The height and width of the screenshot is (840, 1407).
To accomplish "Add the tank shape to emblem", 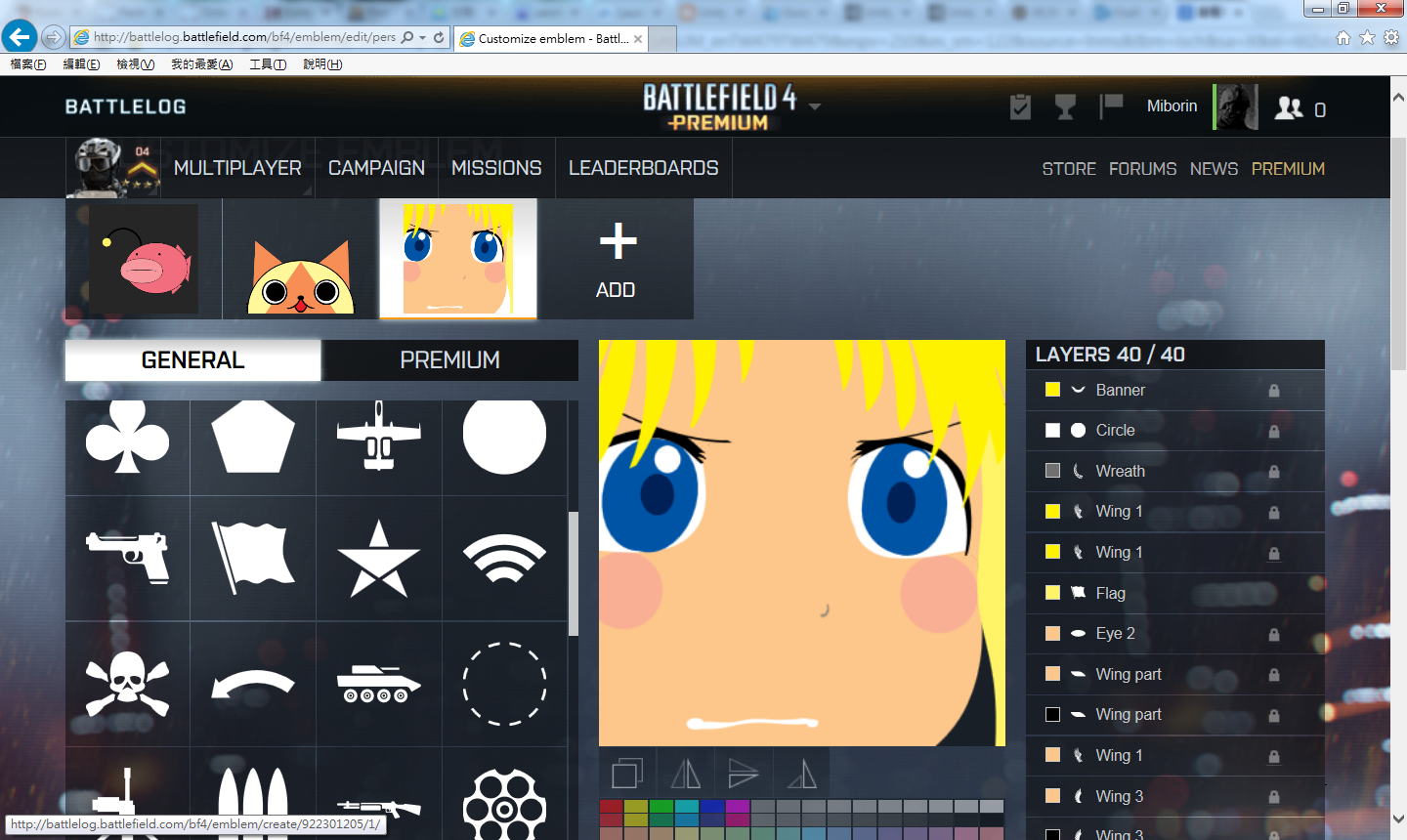I will click(378, 684).
